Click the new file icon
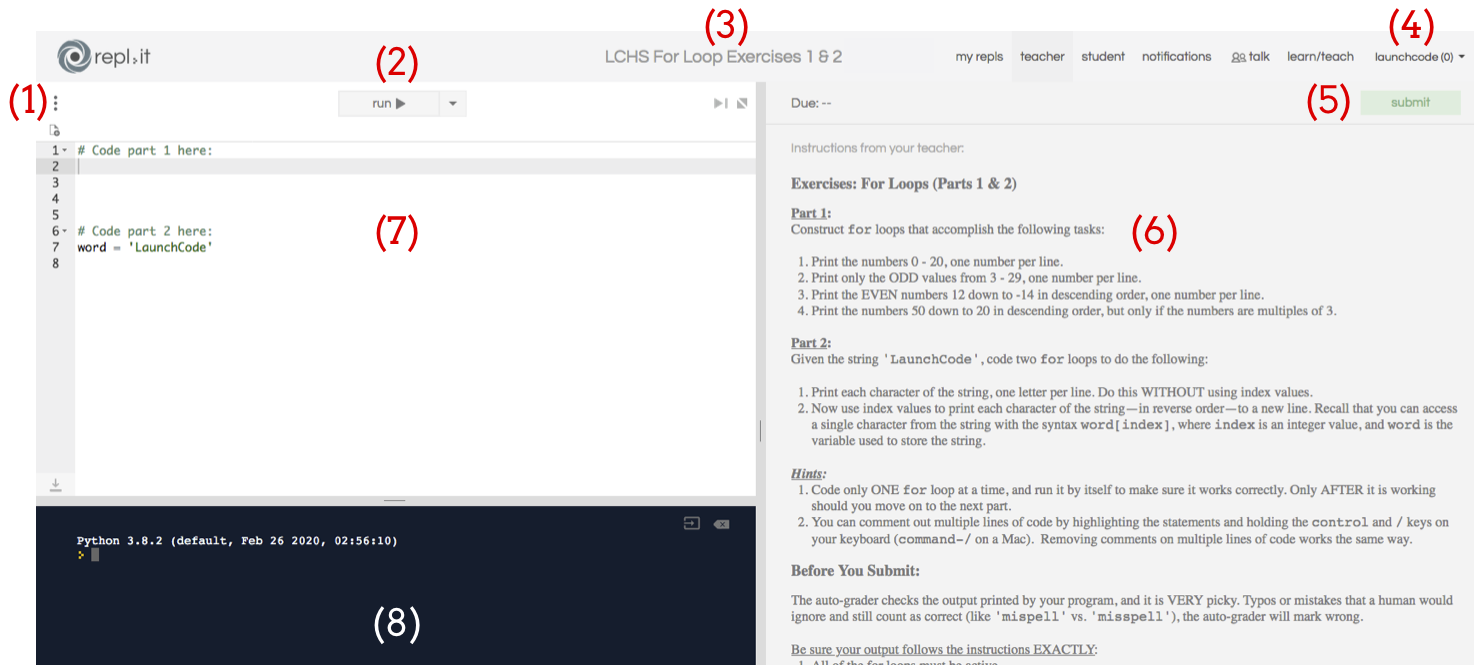 pyautogui.click(x=55, y=130)
